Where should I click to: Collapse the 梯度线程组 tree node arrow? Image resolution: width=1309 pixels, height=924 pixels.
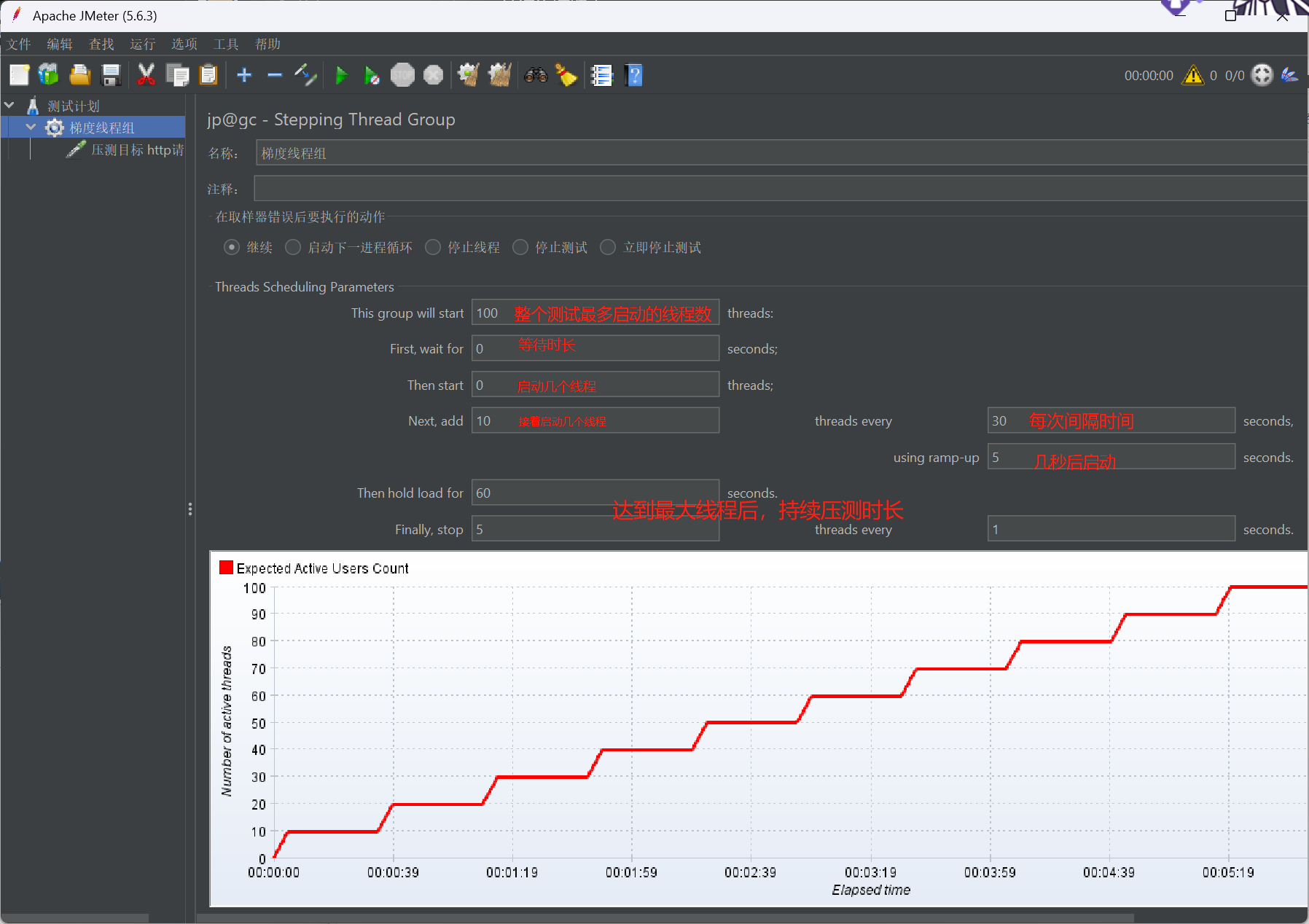click(x=31, y=128)
